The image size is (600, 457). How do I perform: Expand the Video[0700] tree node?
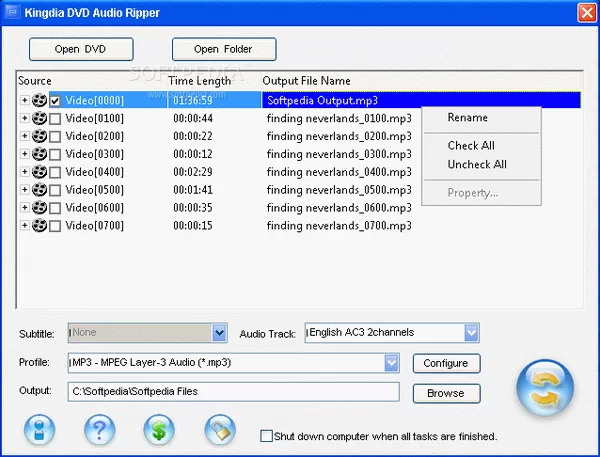[x=24, y=225]
